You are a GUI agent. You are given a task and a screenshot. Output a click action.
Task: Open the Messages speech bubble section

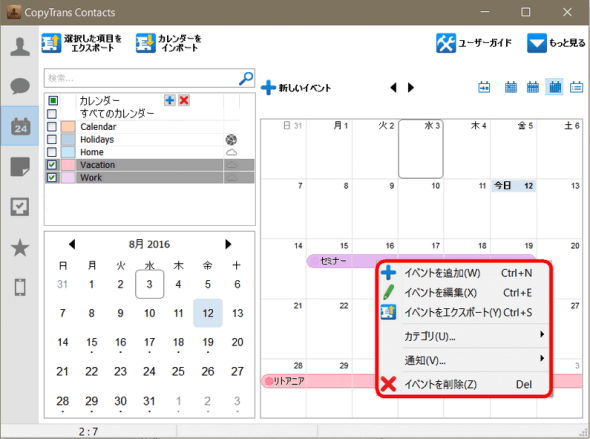(x=20, y=86)
